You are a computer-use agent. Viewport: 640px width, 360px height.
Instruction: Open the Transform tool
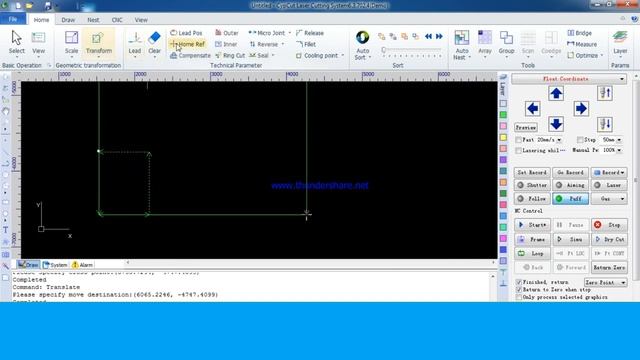99,42
